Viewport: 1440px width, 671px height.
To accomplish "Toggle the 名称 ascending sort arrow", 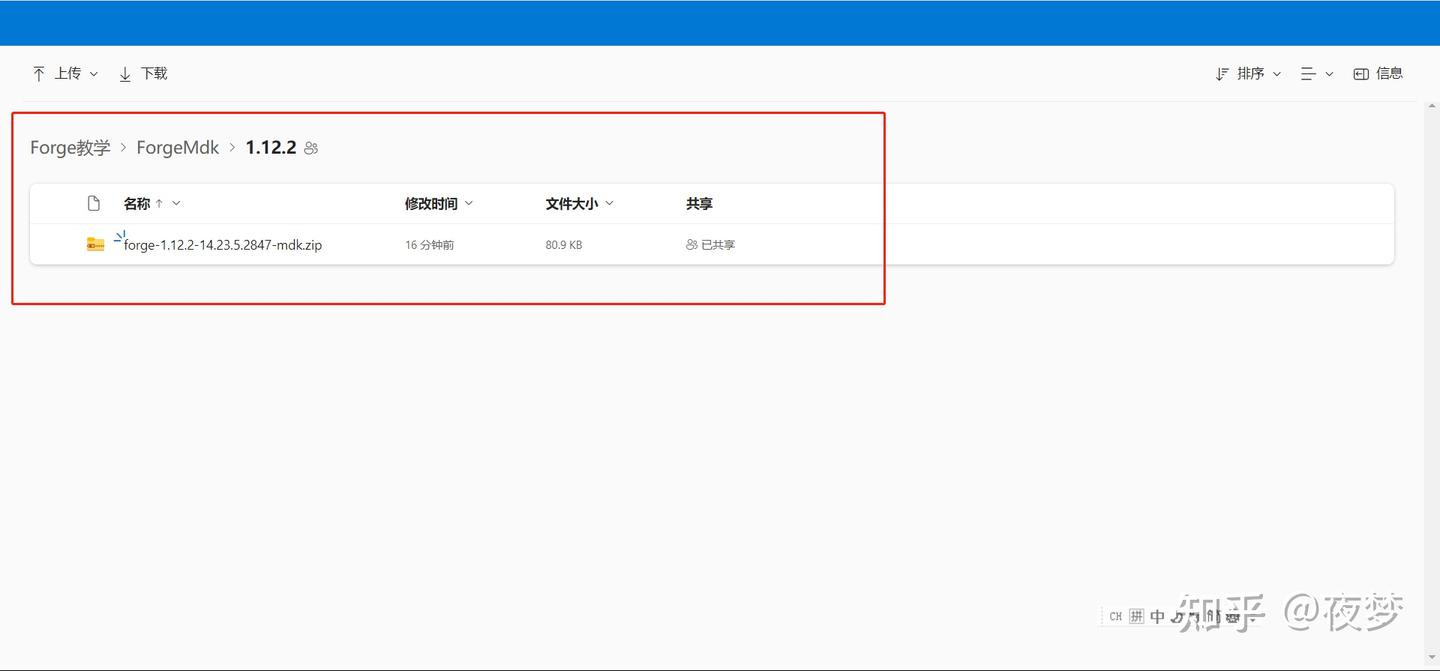I will pyautogui.click(x=157, y=202).
